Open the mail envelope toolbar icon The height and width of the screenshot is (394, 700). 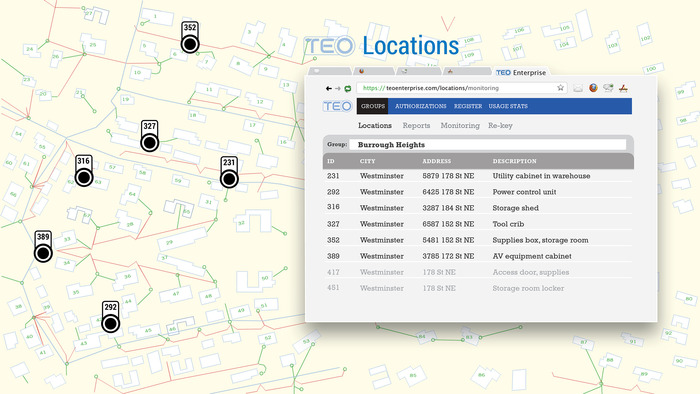(x=578, y=88)
